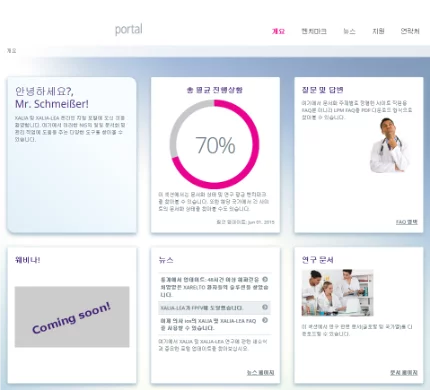Switch to the 벤치마크 menu item
This screenshot has height=390, width=430.
click(314, 31)
